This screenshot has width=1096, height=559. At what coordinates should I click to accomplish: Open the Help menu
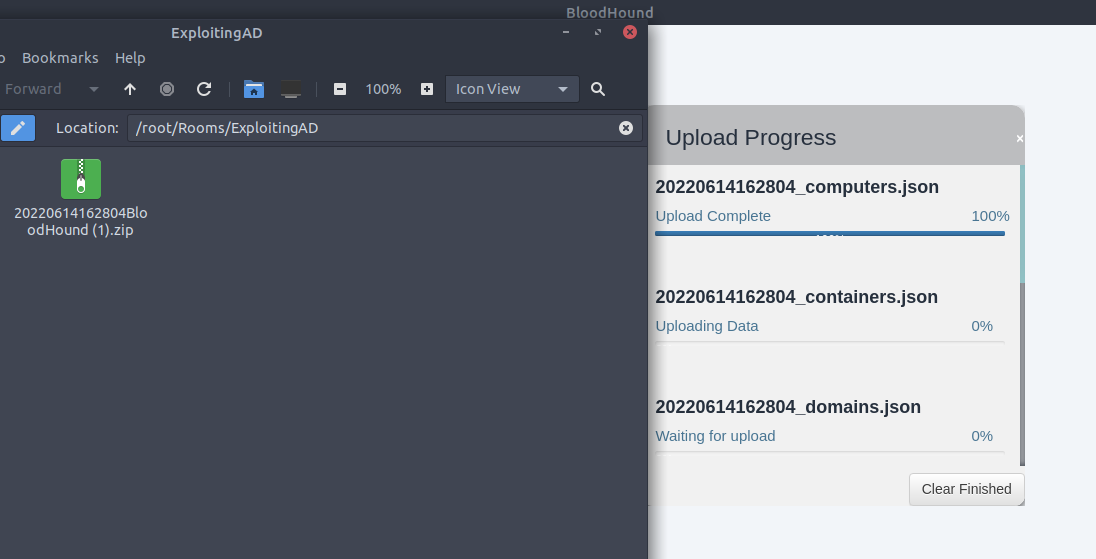pos(130,58)
